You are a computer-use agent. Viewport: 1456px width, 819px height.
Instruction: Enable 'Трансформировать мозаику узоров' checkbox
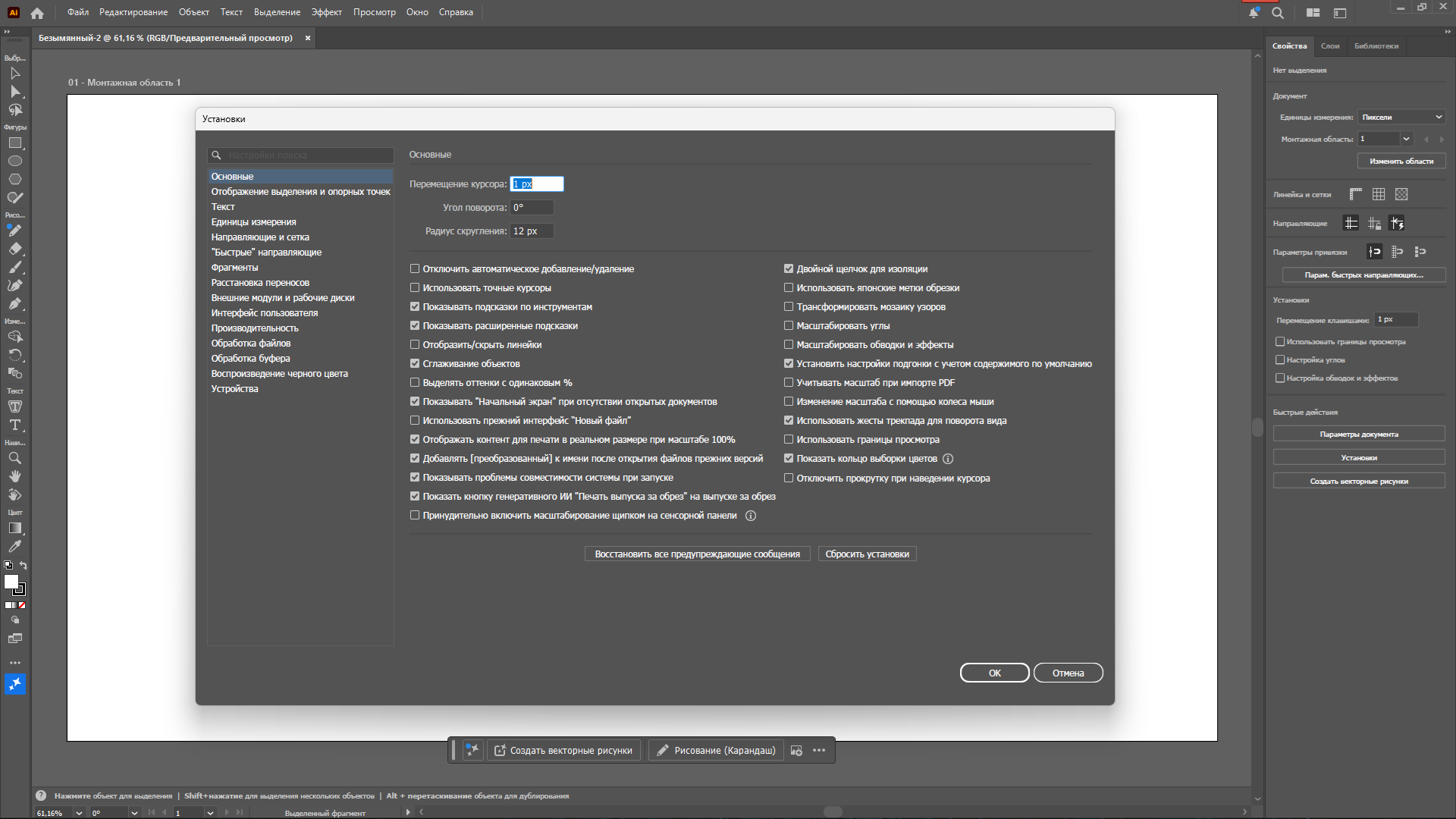789,307
